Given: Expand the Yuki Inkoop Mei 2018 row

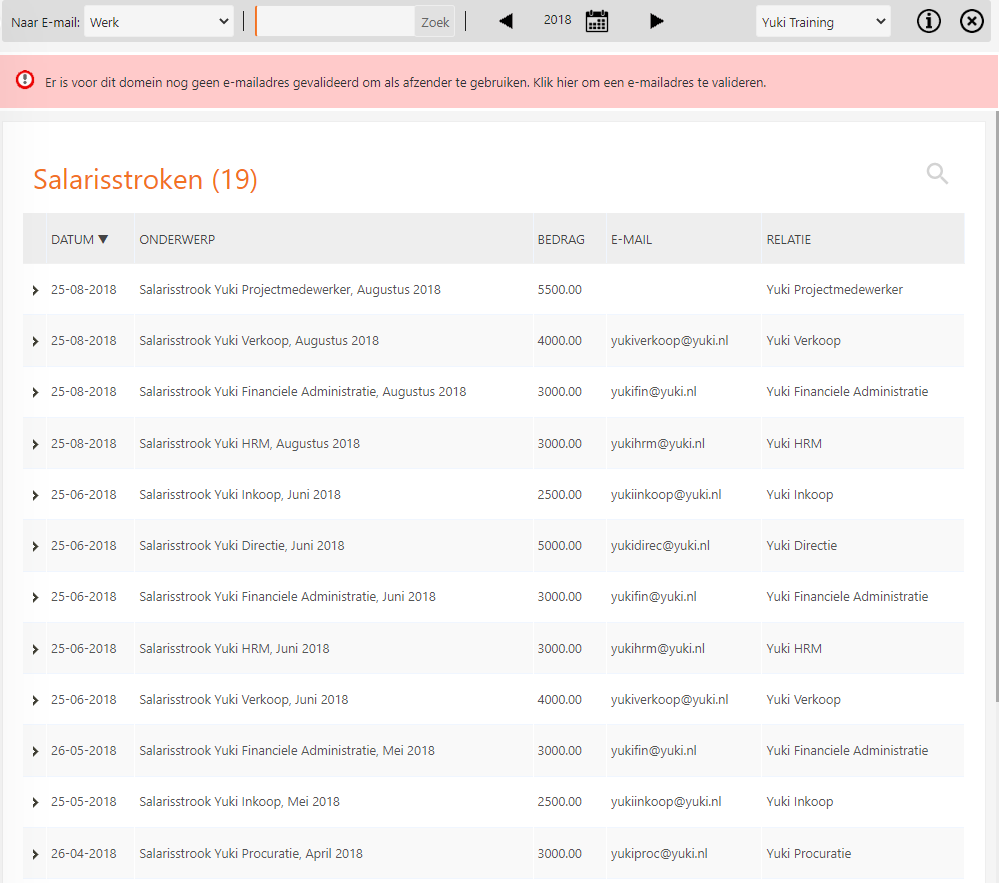Looking at the screenshot, I should tap(35, 802).
